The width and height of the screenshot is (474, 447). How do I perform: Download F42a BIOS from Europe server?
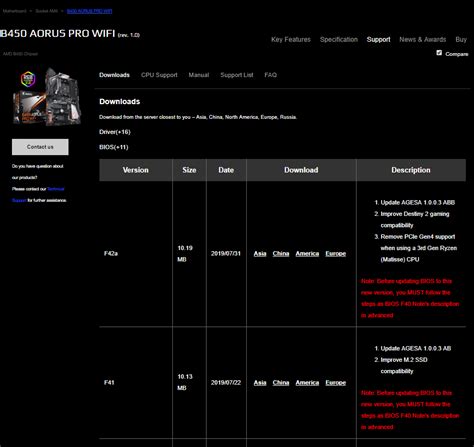pyautogui.click(x=335, y=254)
